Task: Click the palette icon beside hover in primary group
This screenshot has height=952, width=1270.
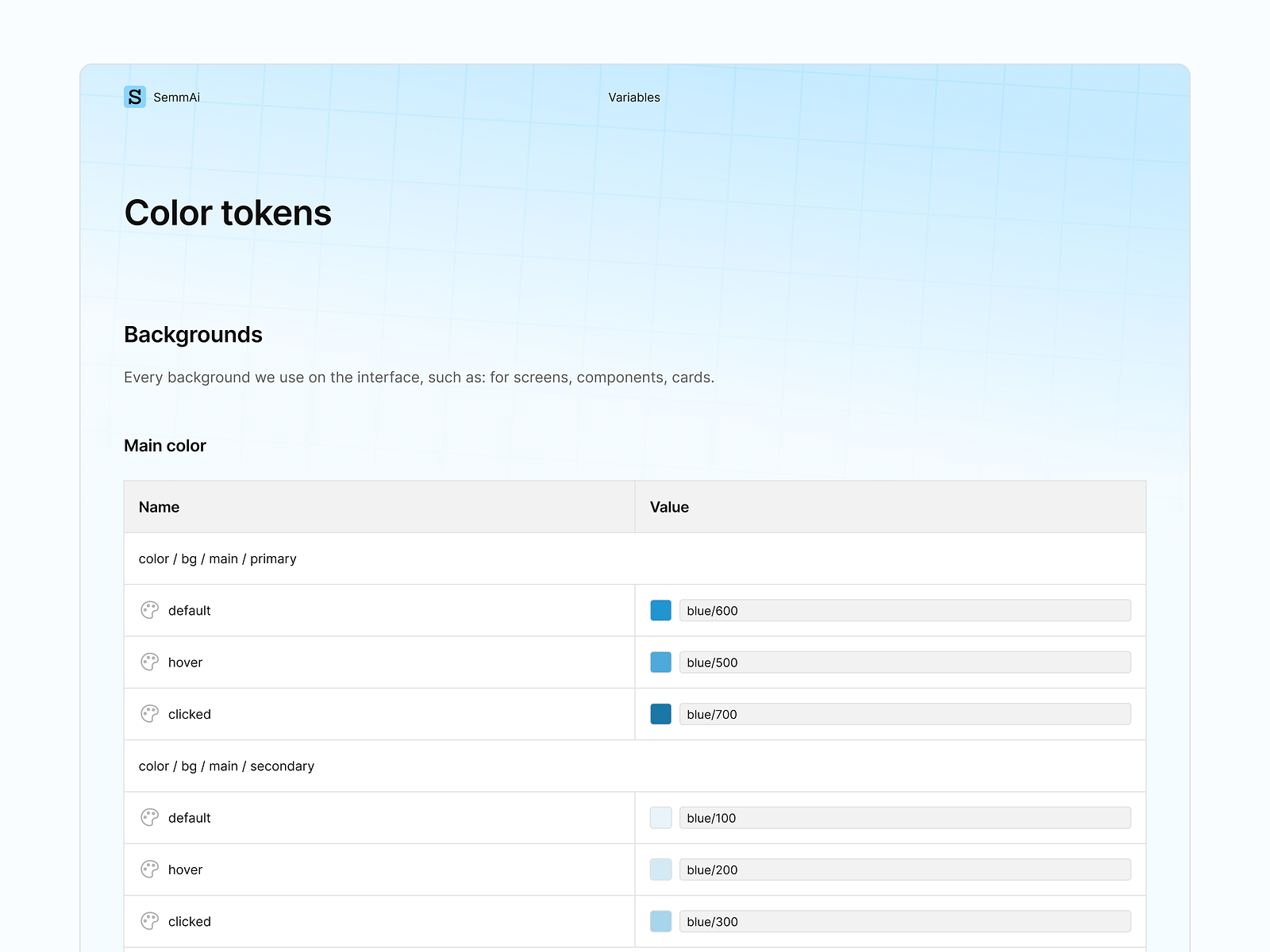Action: click(149, 662)
